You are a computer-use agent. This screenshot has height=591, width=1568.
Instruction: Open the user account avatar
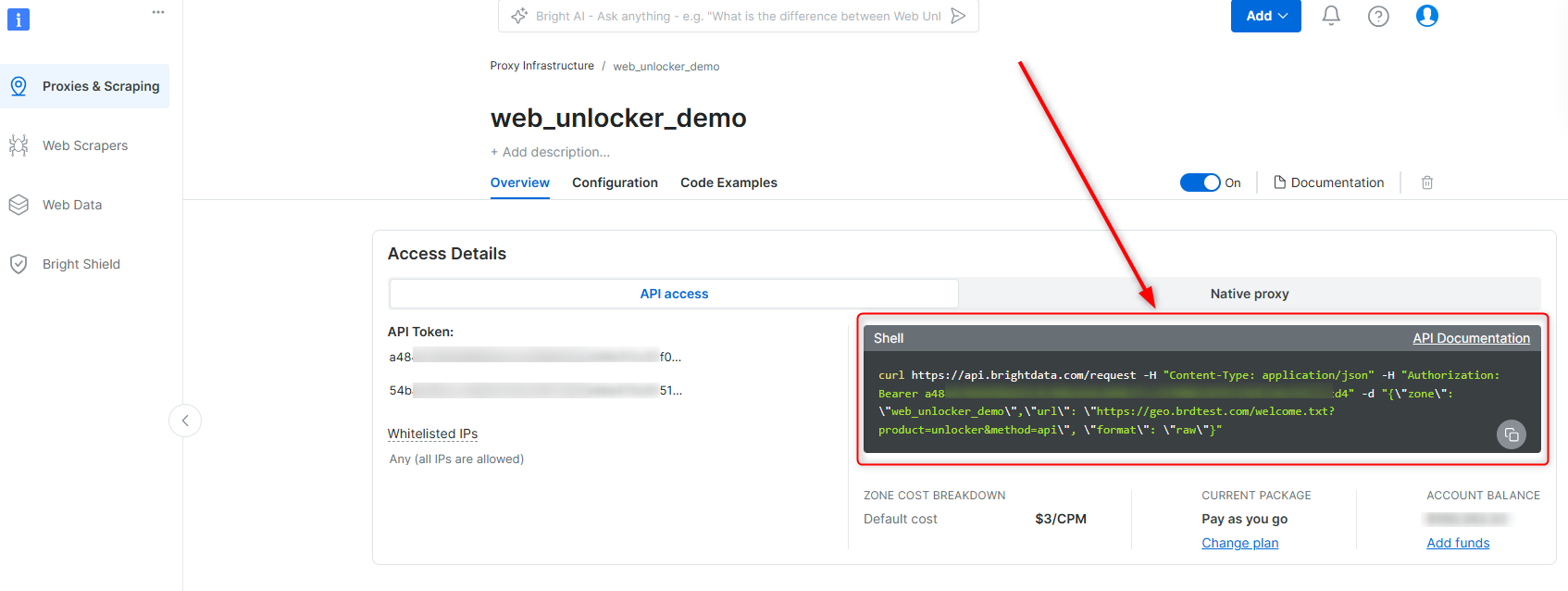click(x=1427, y=16)
